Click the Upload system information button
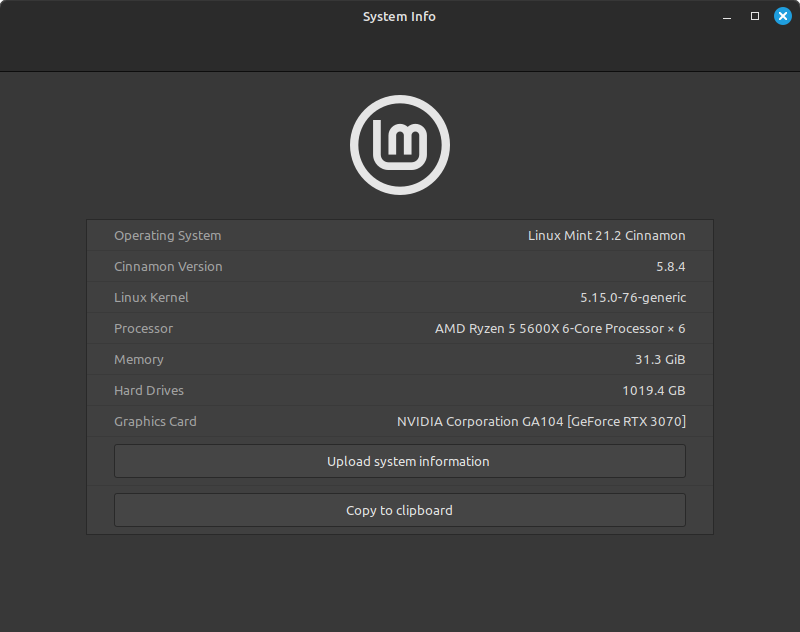This screenshot has height=632, width=800. 400,461
